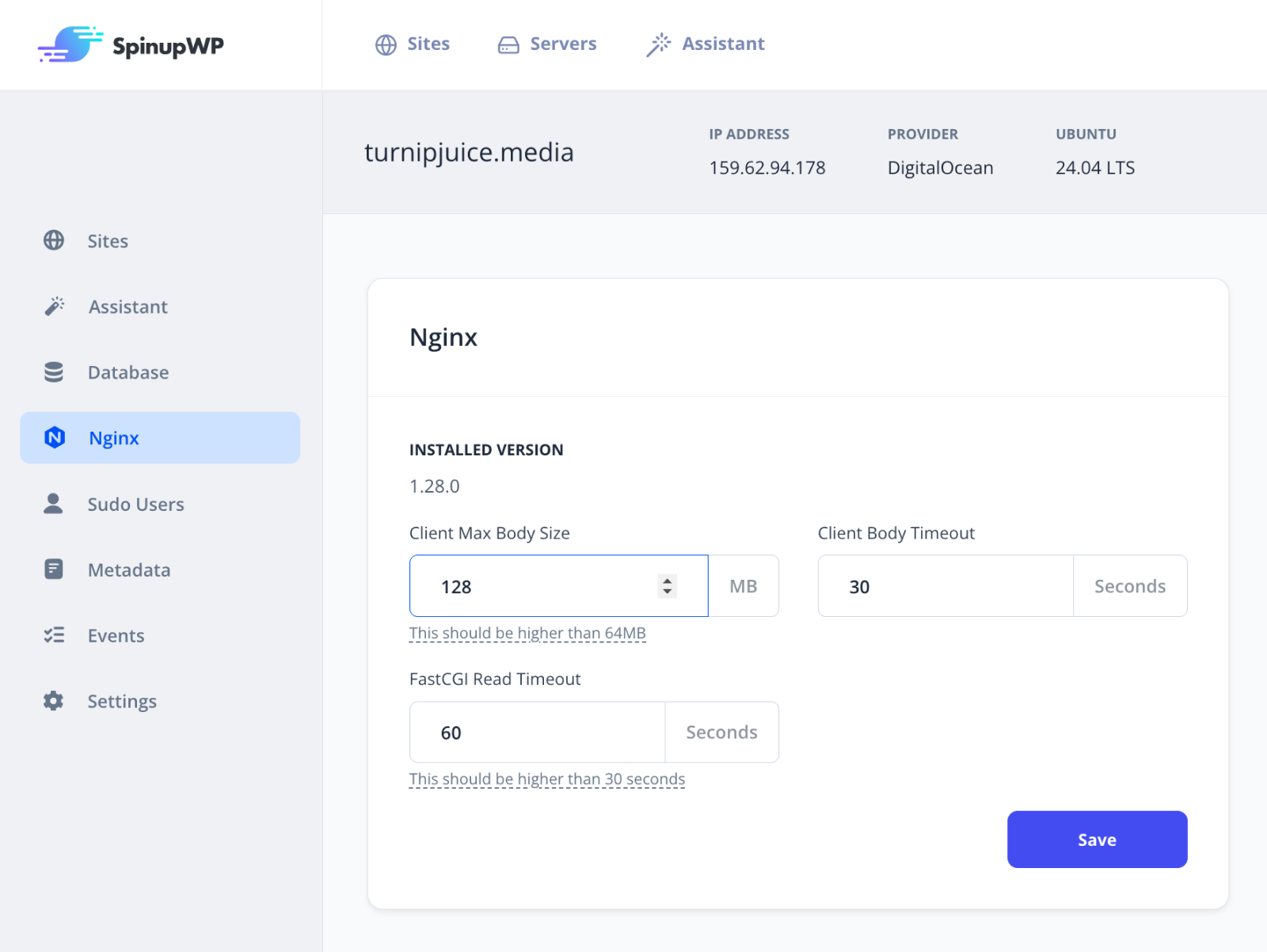Increment Client Max Body Size with stepper arrow

(x=668, y=581)
